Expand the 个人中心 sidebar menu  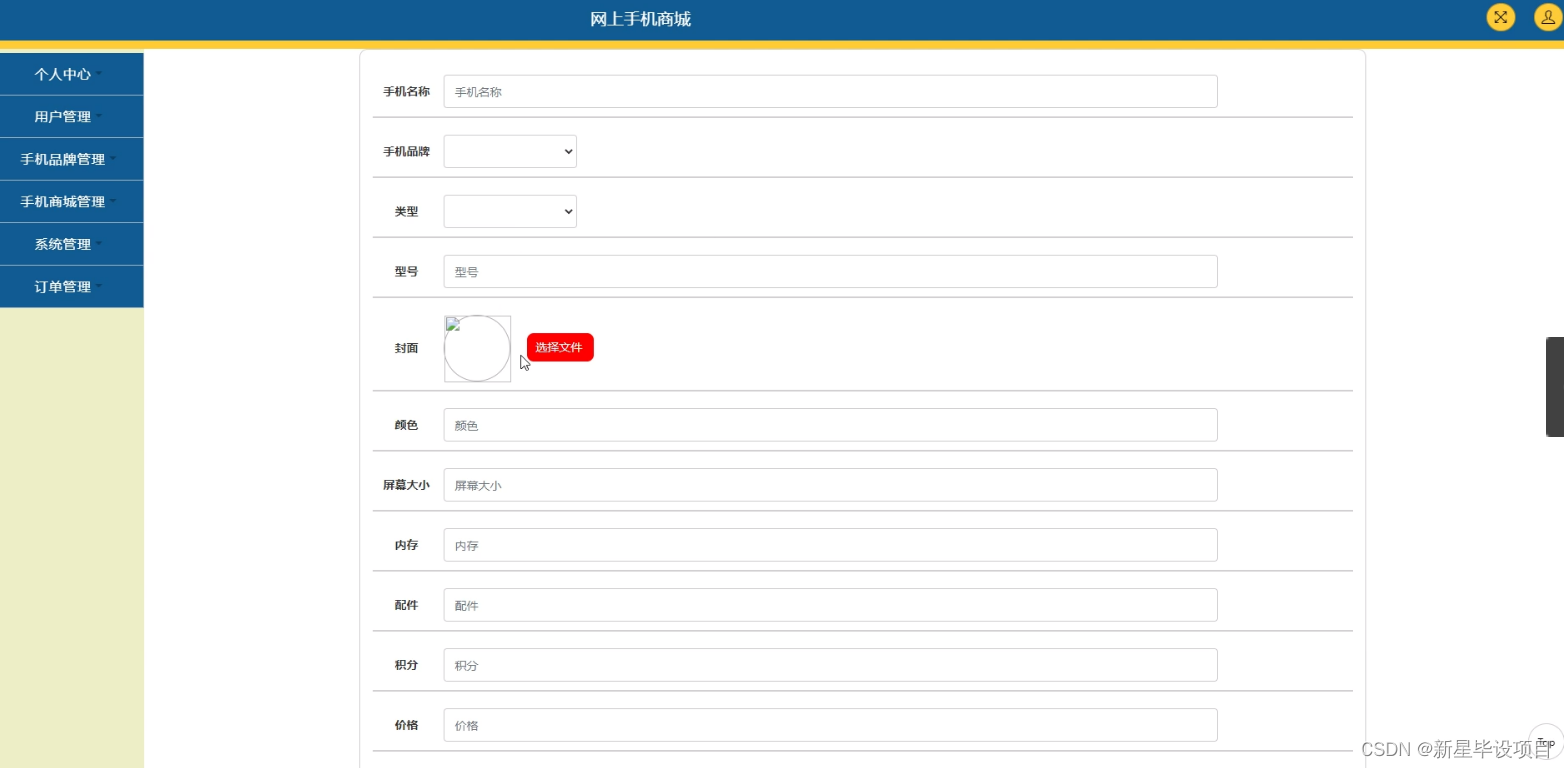coord(63,73)
